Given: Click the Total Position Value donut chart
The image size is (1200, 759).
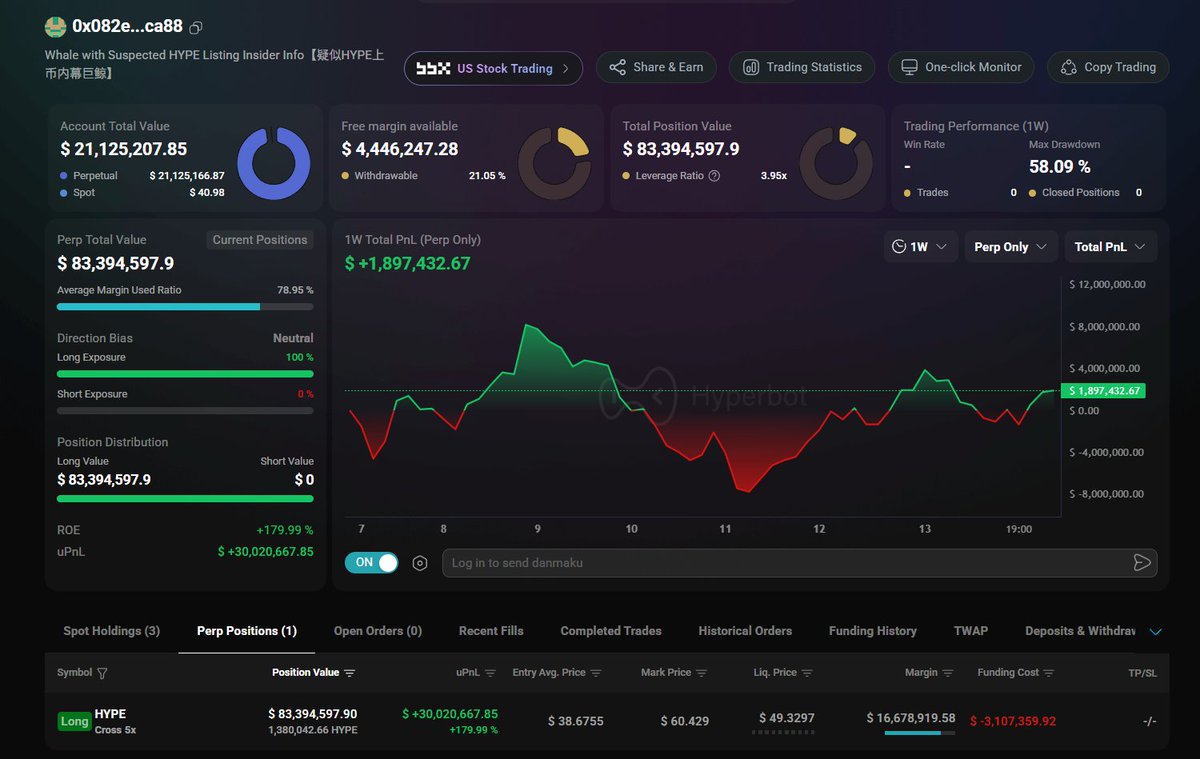Looking at the screenshot, I should 836,164.
